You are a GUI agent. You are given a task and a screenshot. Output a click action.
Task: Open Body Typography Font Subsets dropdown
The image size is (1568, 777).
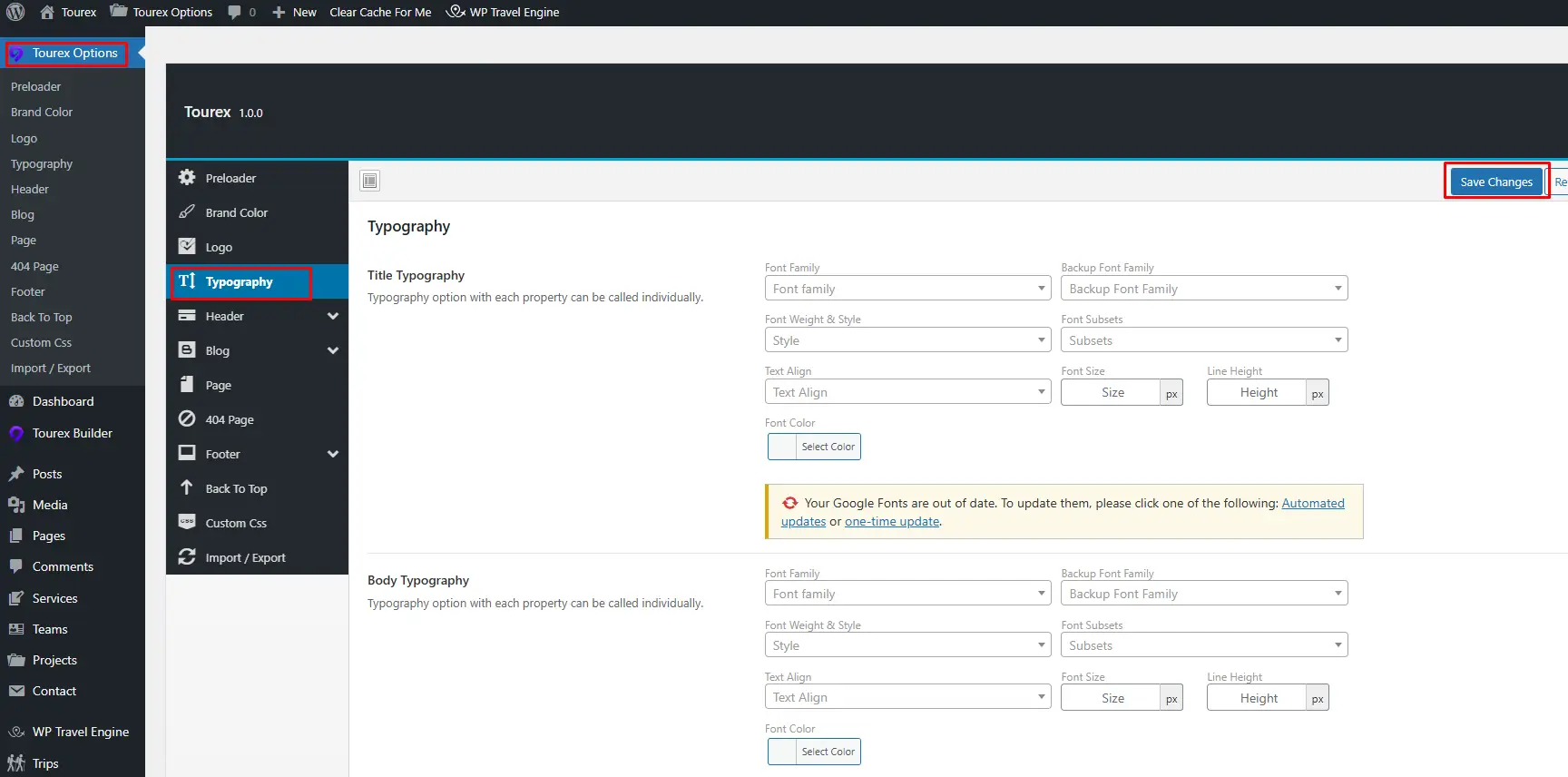click(x=1204, y=645)
